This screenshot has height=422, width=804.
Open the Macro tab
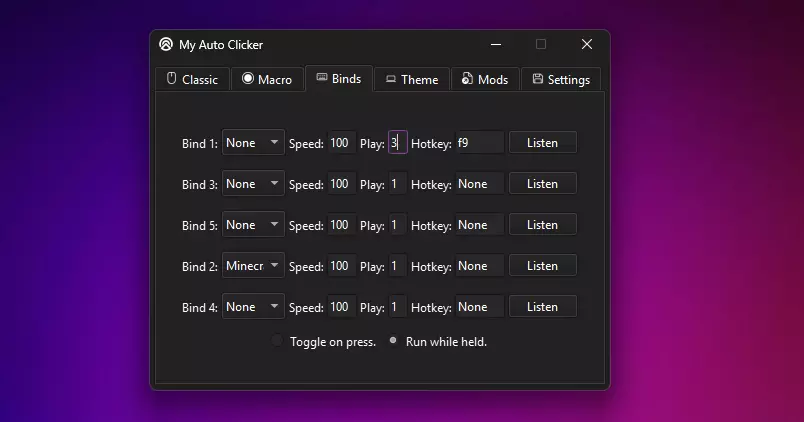pos(267,79)
